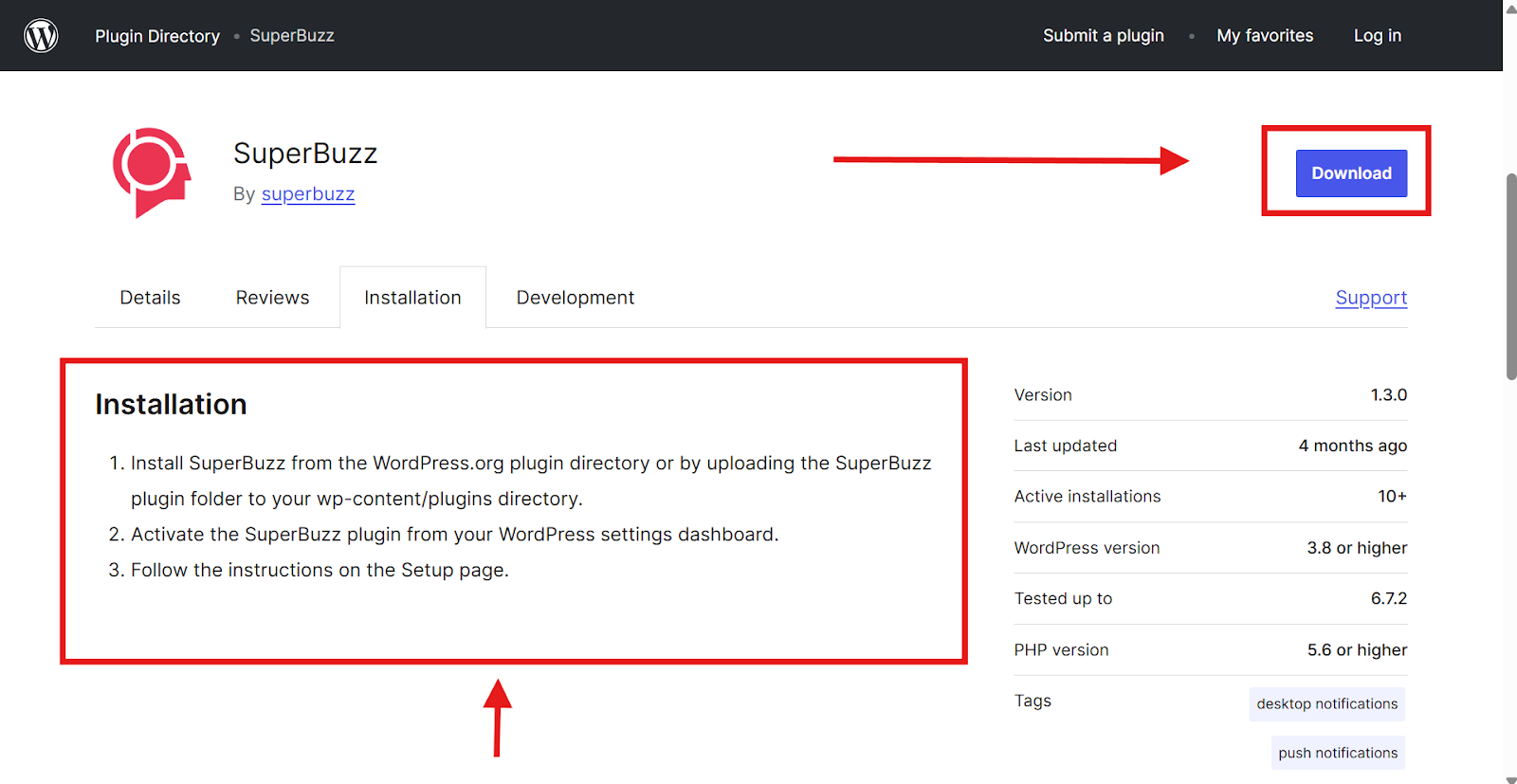1517x784 pixels.
Task: Click '5.6 or higher' PHP version
Action: click(x=1357, y=650)
